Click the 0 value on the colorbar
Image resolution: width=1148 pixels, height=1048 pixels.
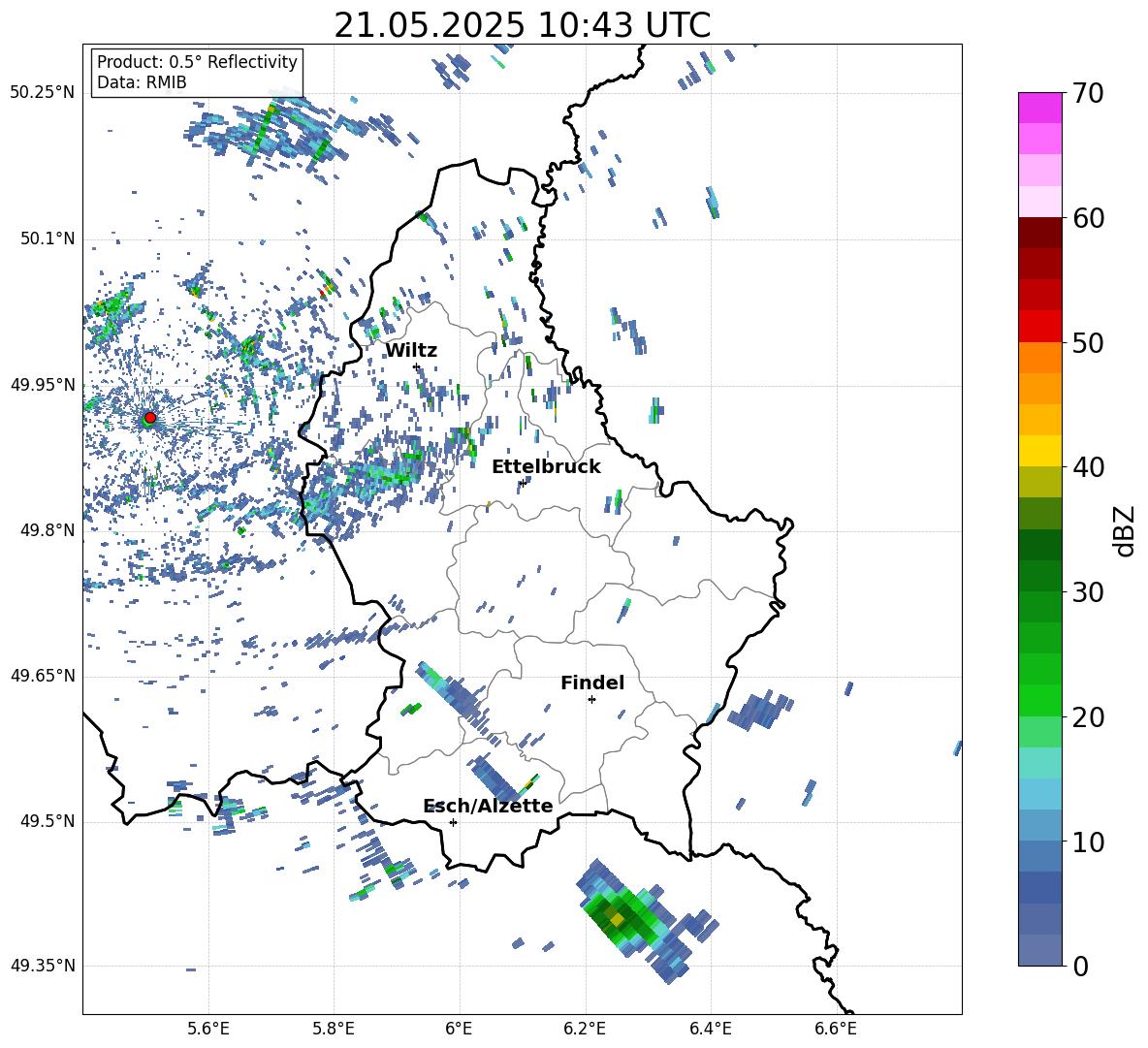(1080, 966)
